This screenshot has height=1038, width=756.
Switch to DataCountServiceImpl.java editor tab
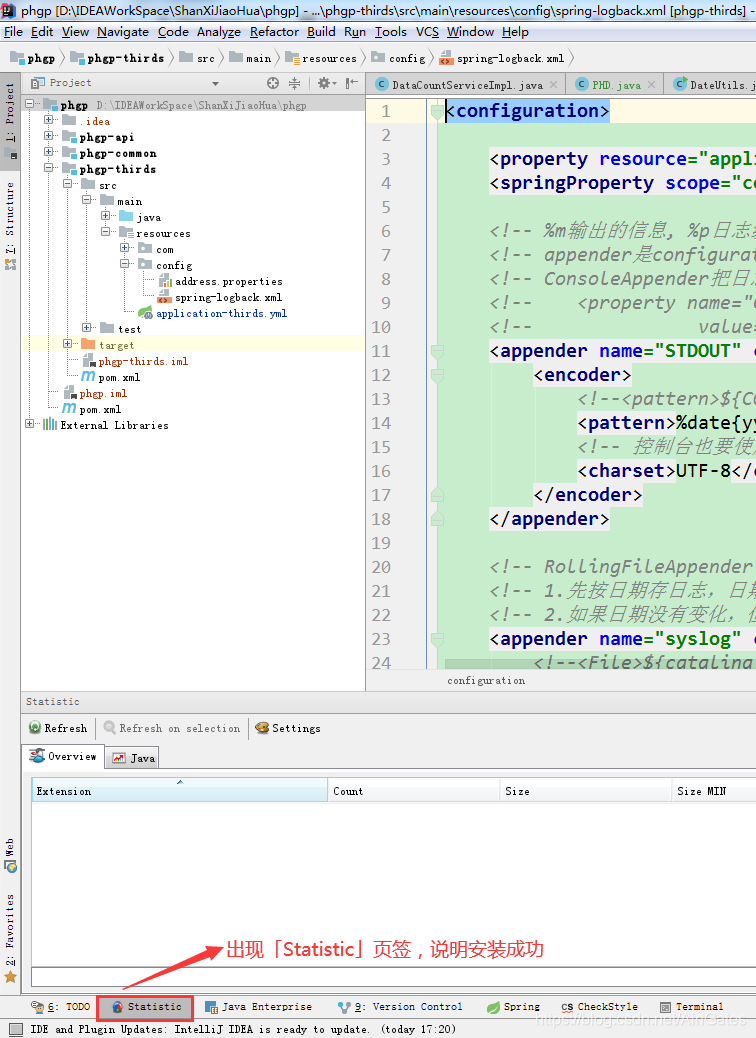pyautogui.click(x=467, y=85)
